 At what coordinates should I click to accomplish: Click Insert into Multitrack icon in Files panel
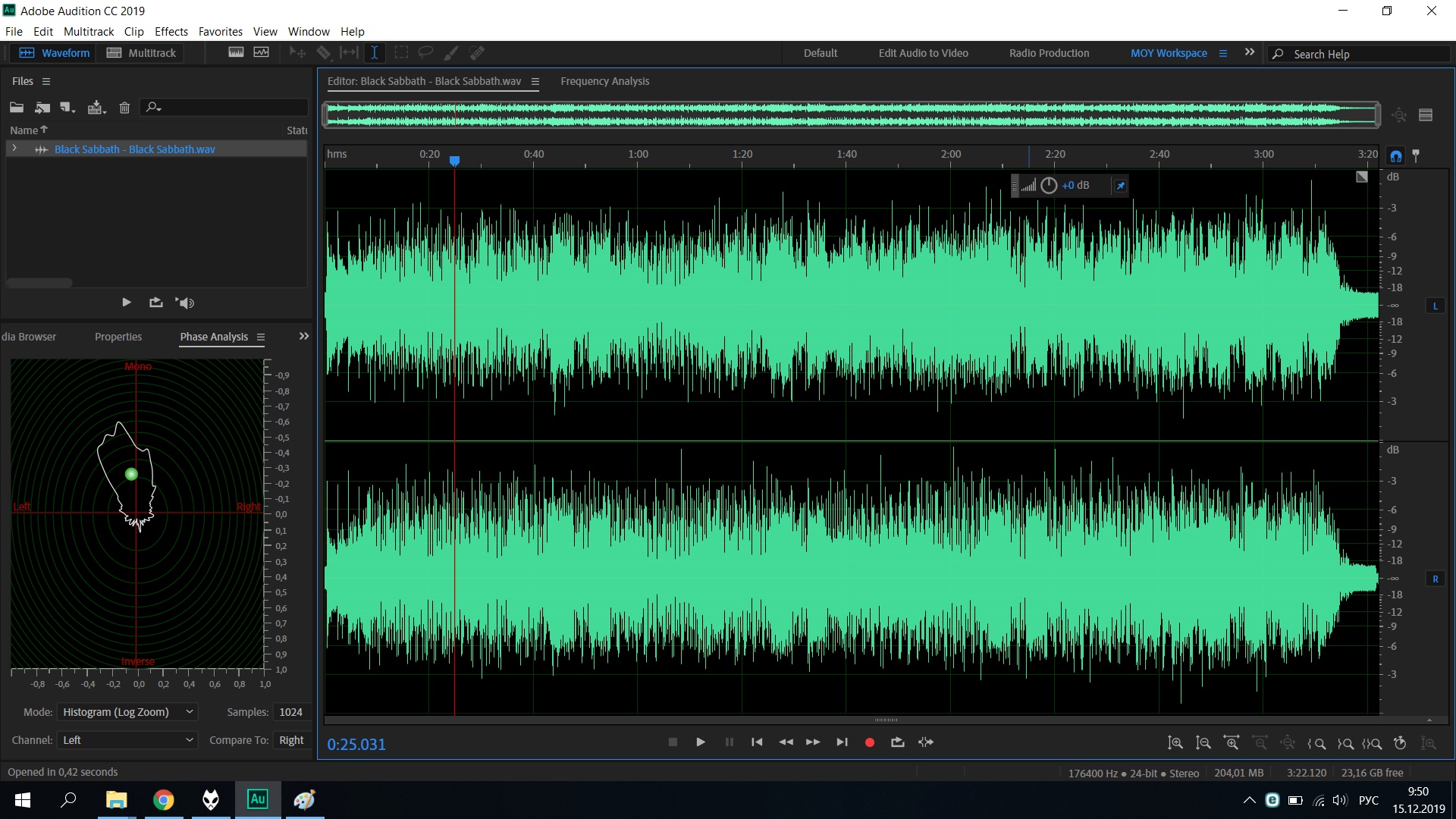coord(96,108)
